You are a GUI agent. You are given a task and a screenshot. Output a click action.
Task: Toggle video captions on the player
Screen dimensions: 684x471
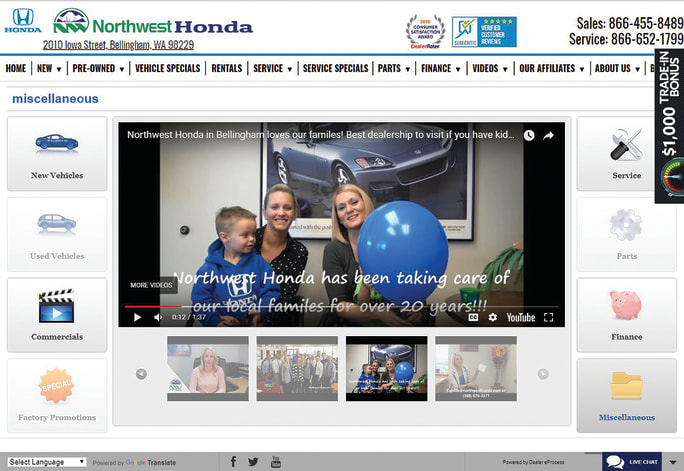point(473,317)
